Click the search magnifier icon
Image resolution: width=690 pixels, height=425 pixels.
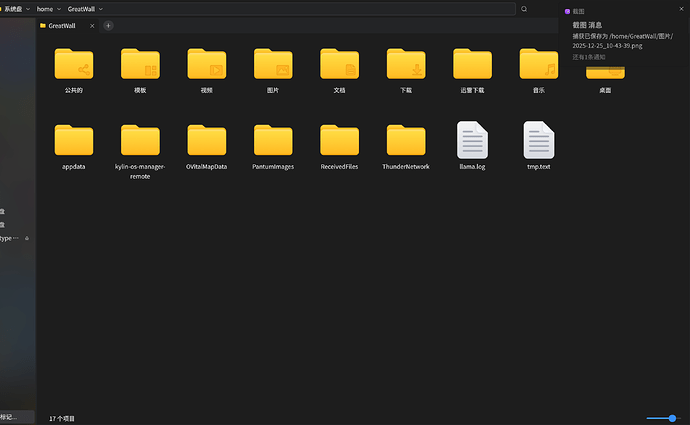pos(524,9)
